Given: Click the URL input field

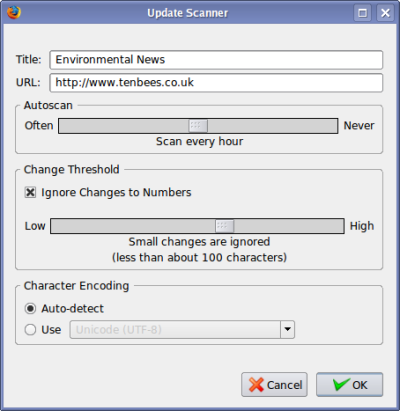Looking at the screenshot, I should click(216, 83).
